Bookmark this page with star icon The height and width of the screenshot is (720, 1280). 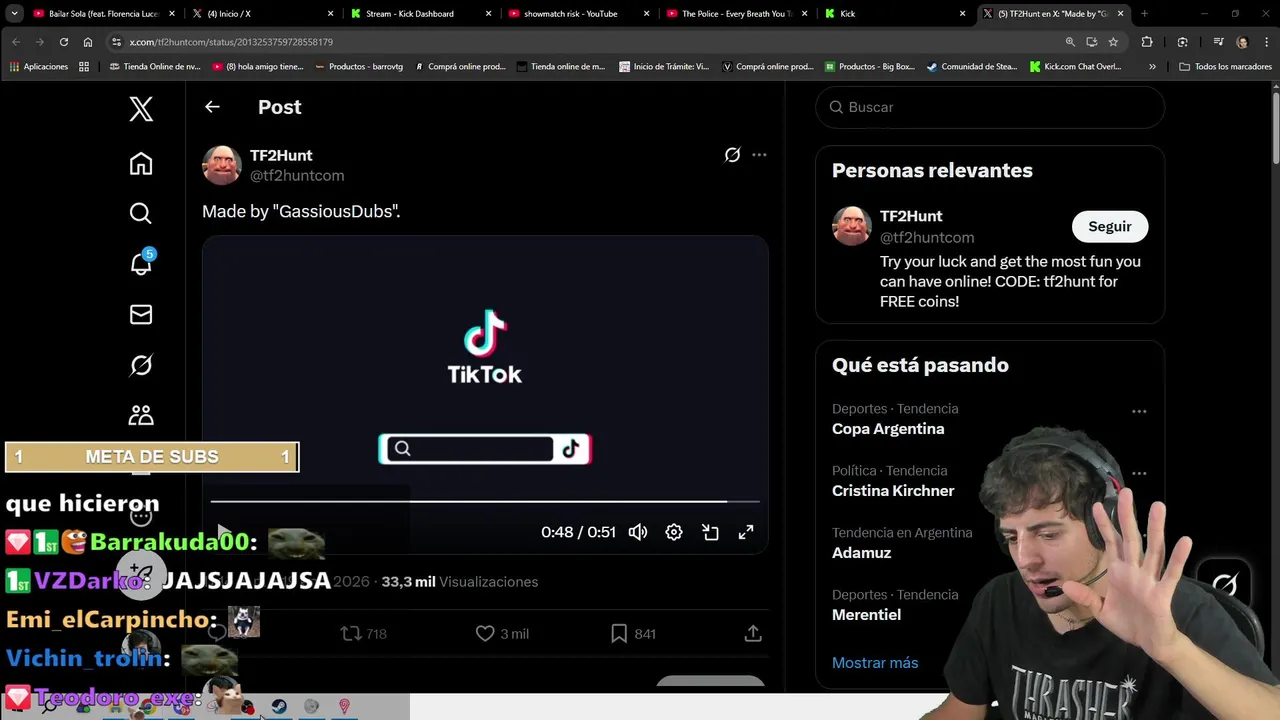pos(1113,42)
